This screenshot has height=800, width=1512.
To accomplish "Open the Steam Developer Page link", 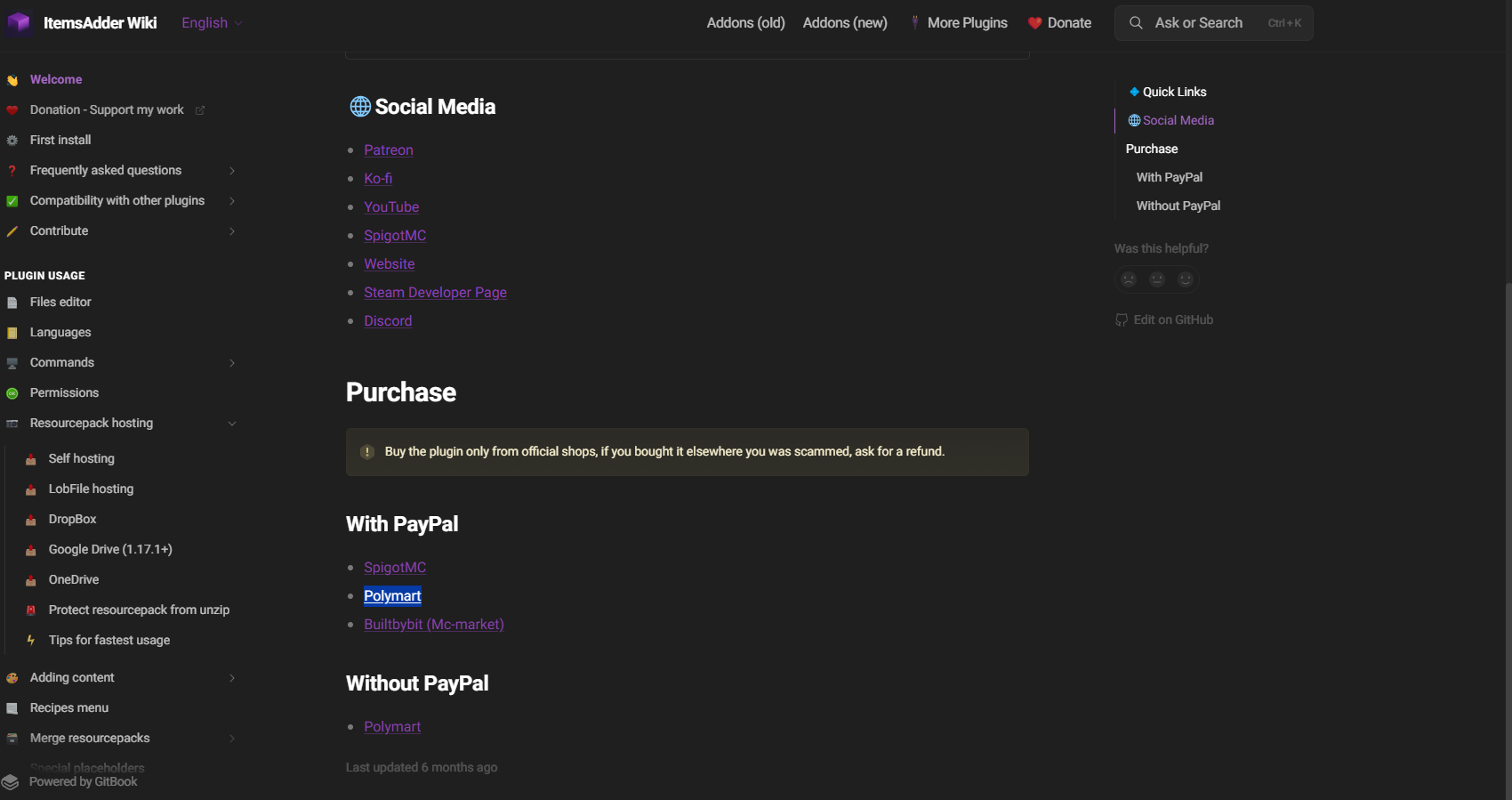I will click(435, 293).
